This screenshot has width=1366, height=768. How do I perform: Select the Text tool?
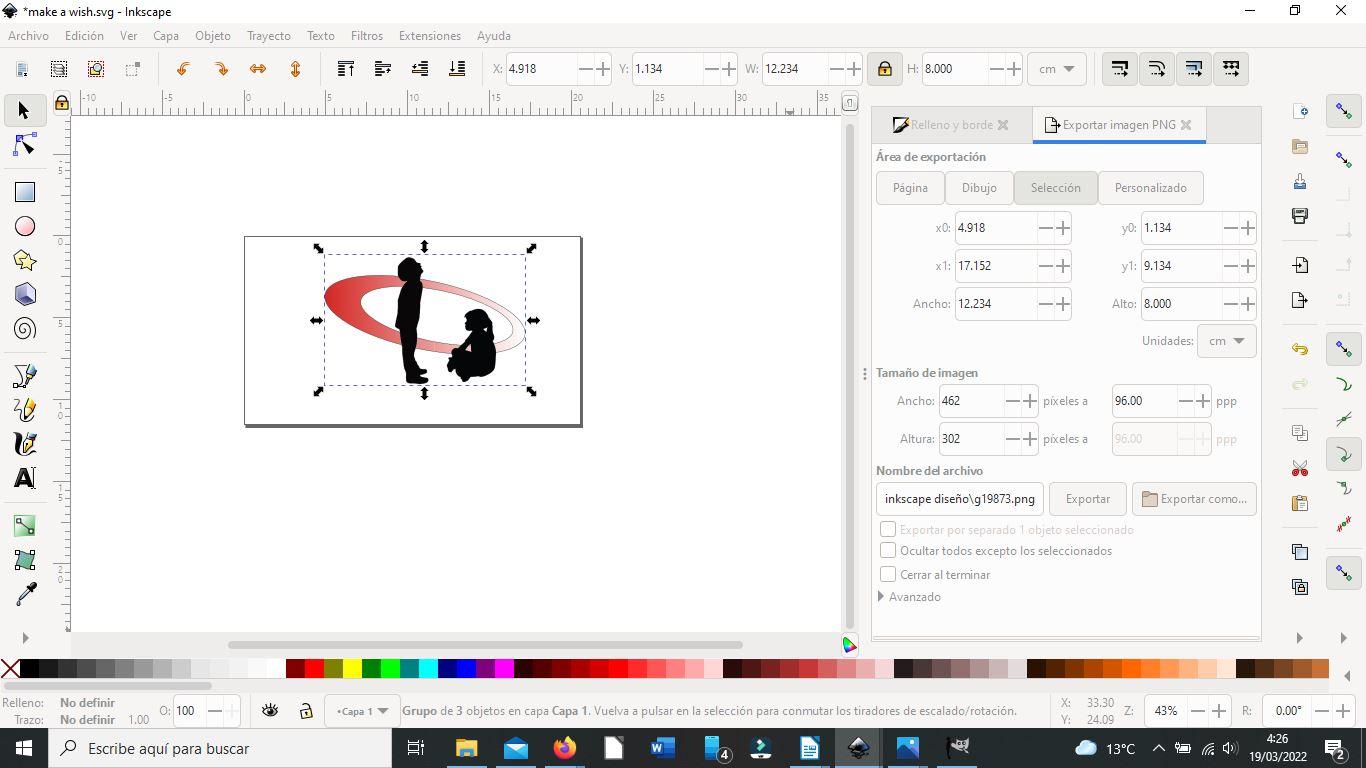24,478
